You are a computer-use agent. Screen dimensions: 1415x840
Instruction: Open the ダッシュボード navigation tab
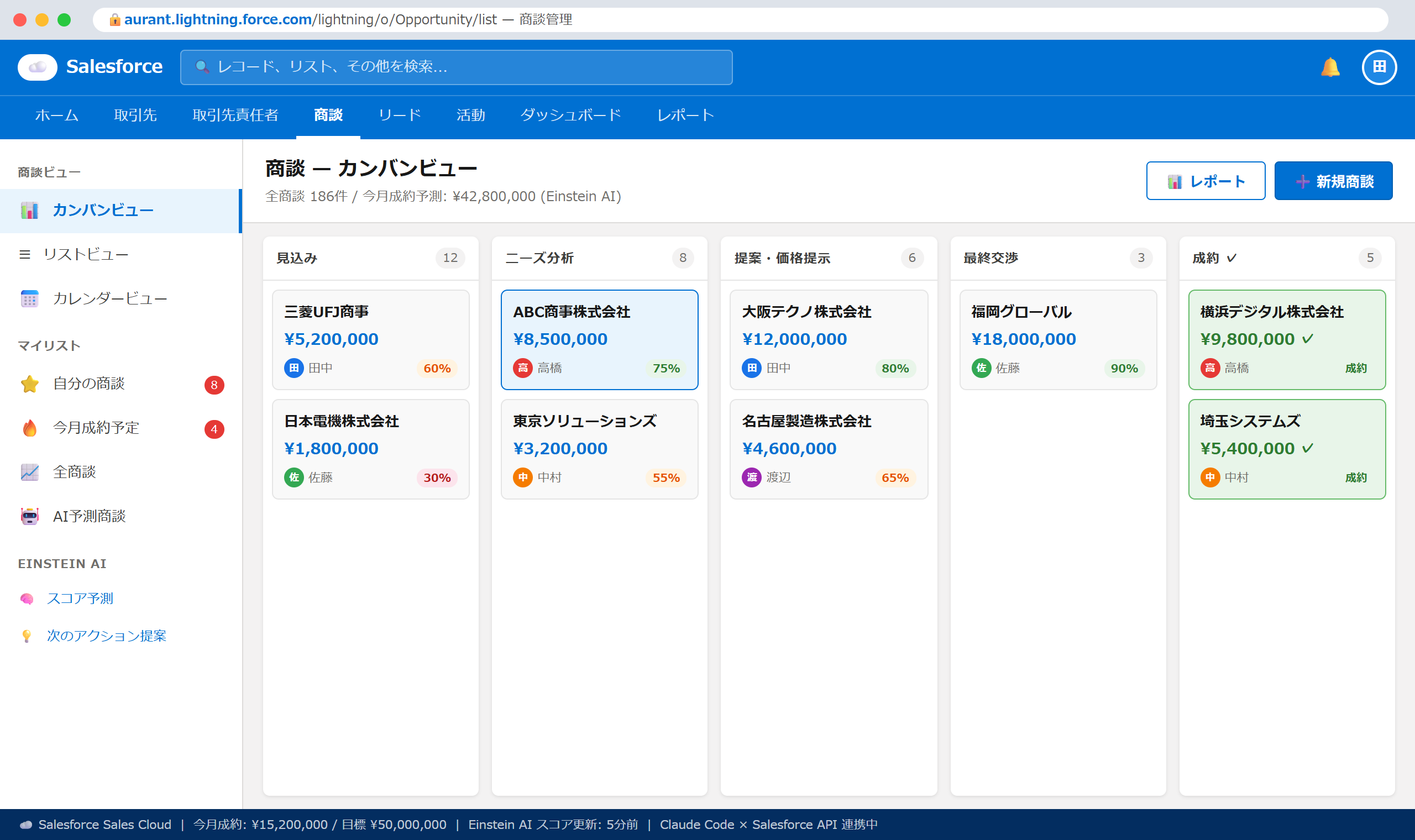570,115
